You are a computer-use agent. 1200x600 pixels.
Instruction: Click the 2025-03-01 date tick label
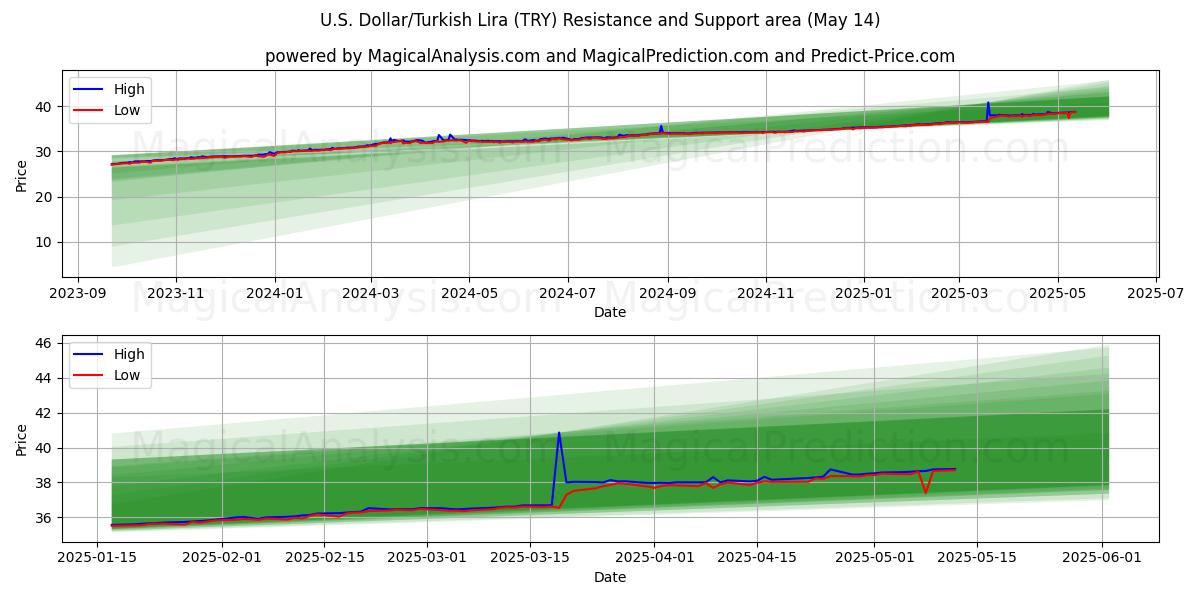[428, 558]
